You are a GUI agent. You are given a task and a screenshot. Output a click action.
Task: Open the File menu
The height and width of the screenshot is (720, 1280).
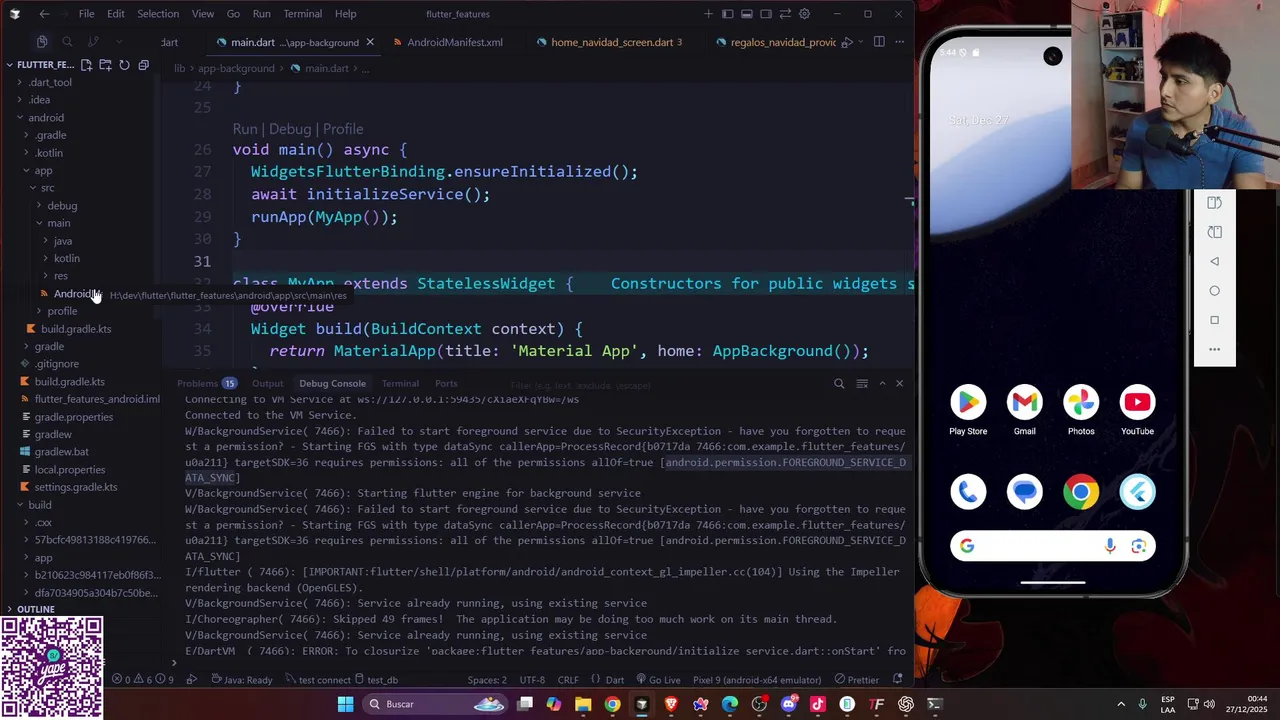87,14
